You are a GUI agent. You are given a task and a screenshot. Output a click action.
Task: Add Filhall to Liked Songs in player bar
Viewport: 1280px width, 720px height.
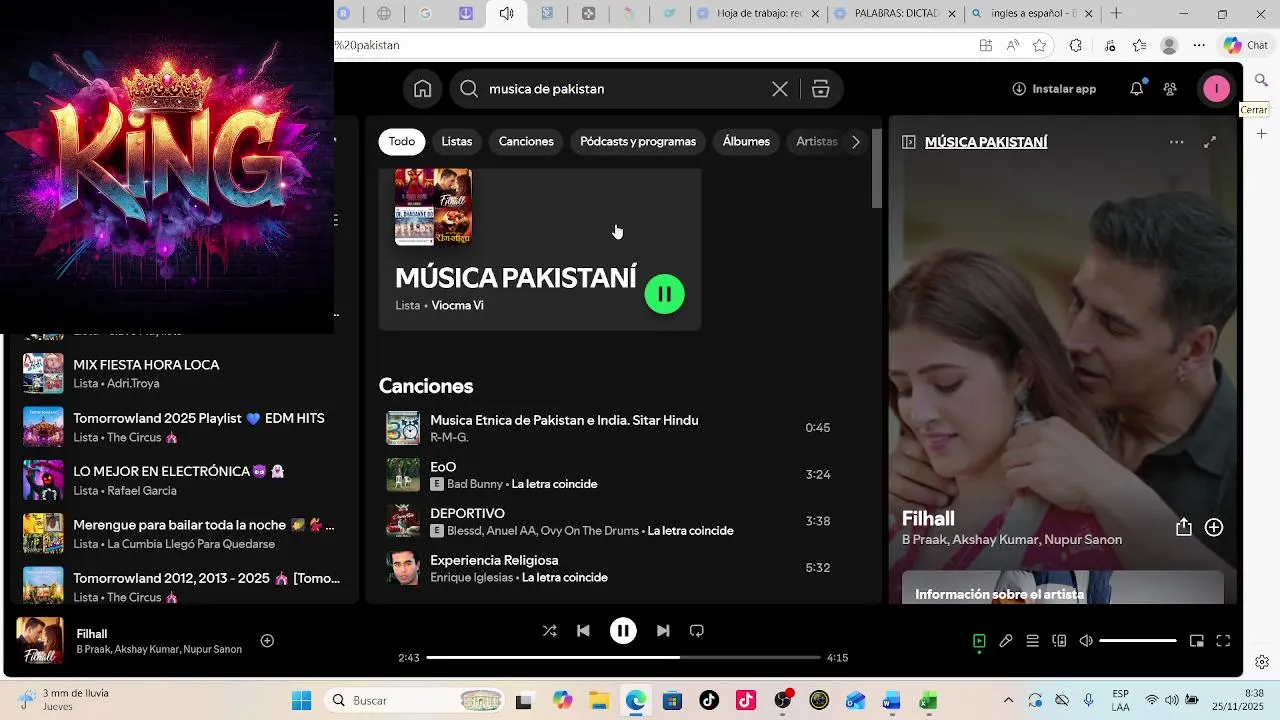[267, 641]
